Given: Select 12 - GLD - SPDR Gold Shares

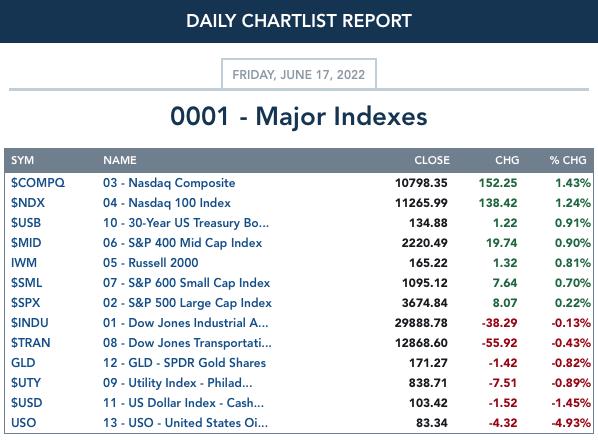Looking at the screenshot, I should point(184,363).
